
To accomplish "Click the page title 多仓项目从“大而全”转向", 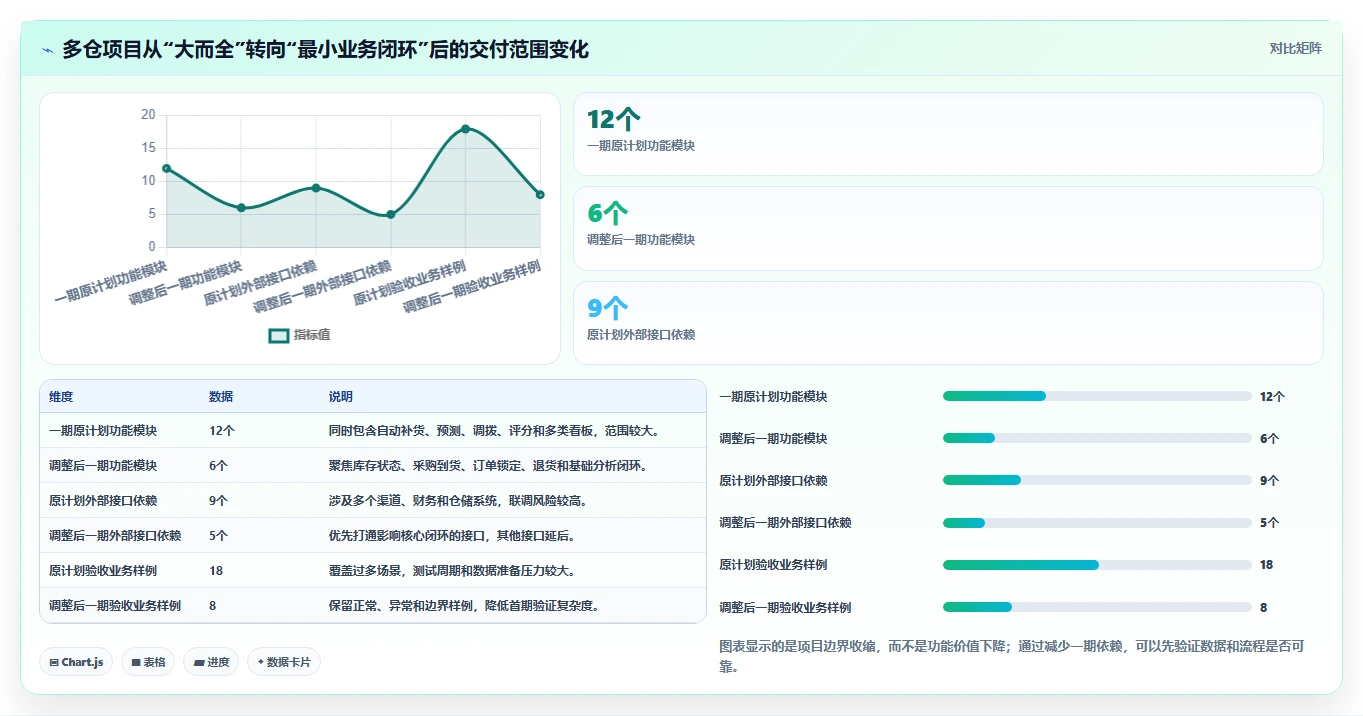I will [326, 49].
